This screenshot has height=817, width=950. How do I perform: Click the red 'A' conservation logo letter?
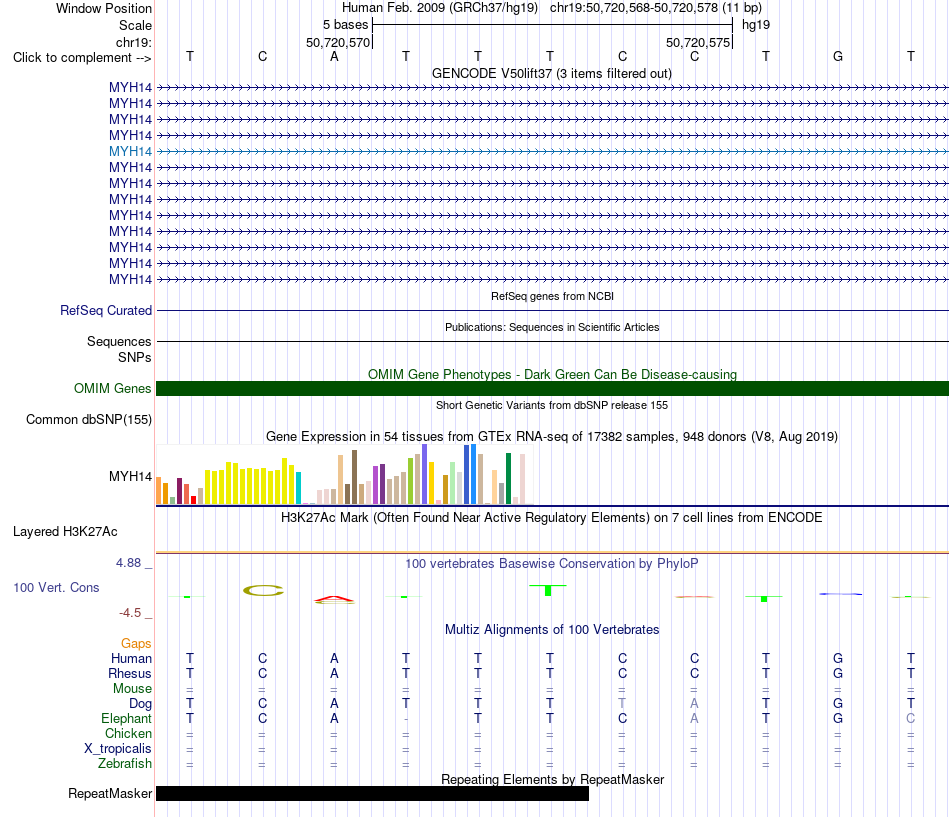point(334,600)
